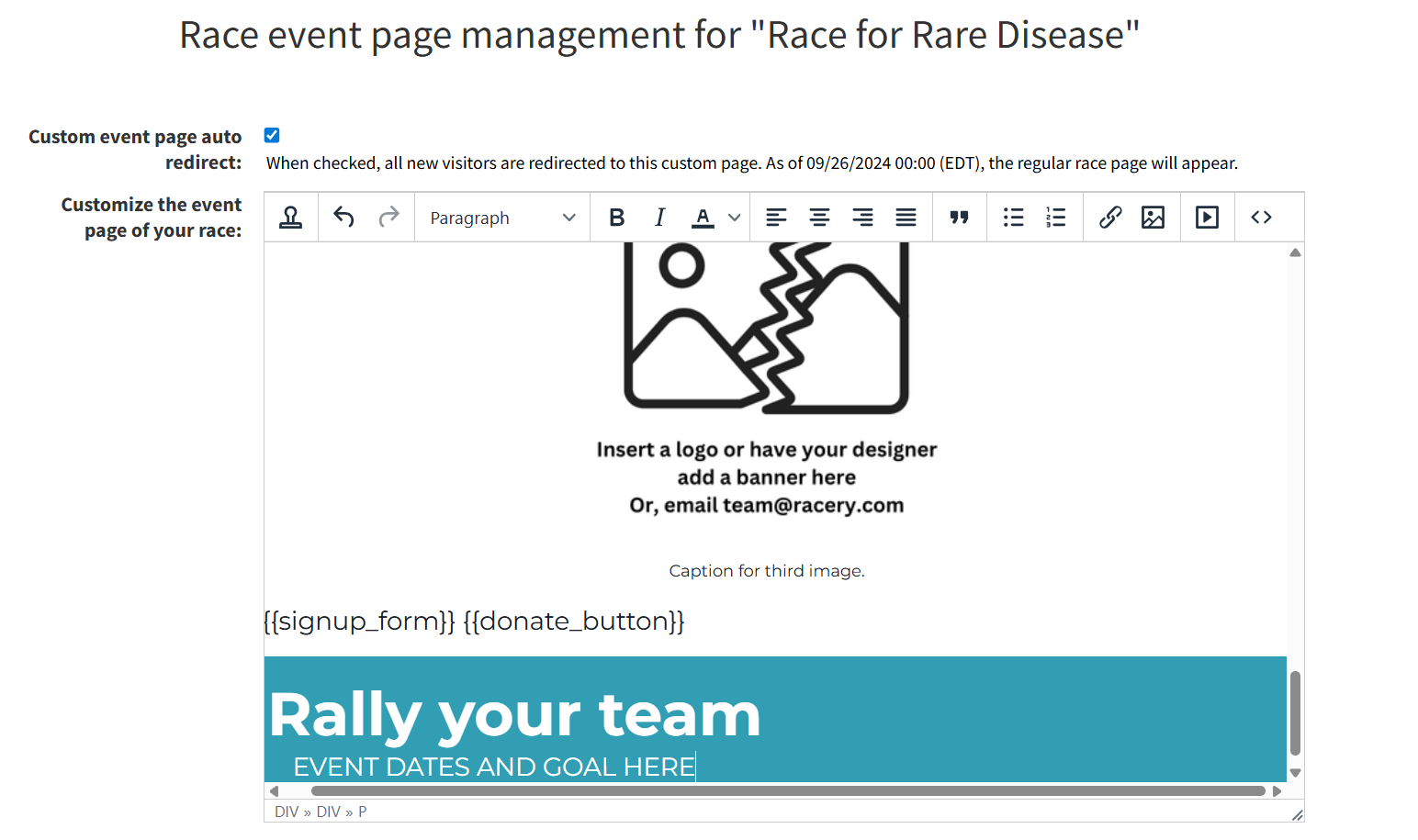Select the P element in the breadcrumb path
This screenshot has height=840, width=1418.
[362, 812]
